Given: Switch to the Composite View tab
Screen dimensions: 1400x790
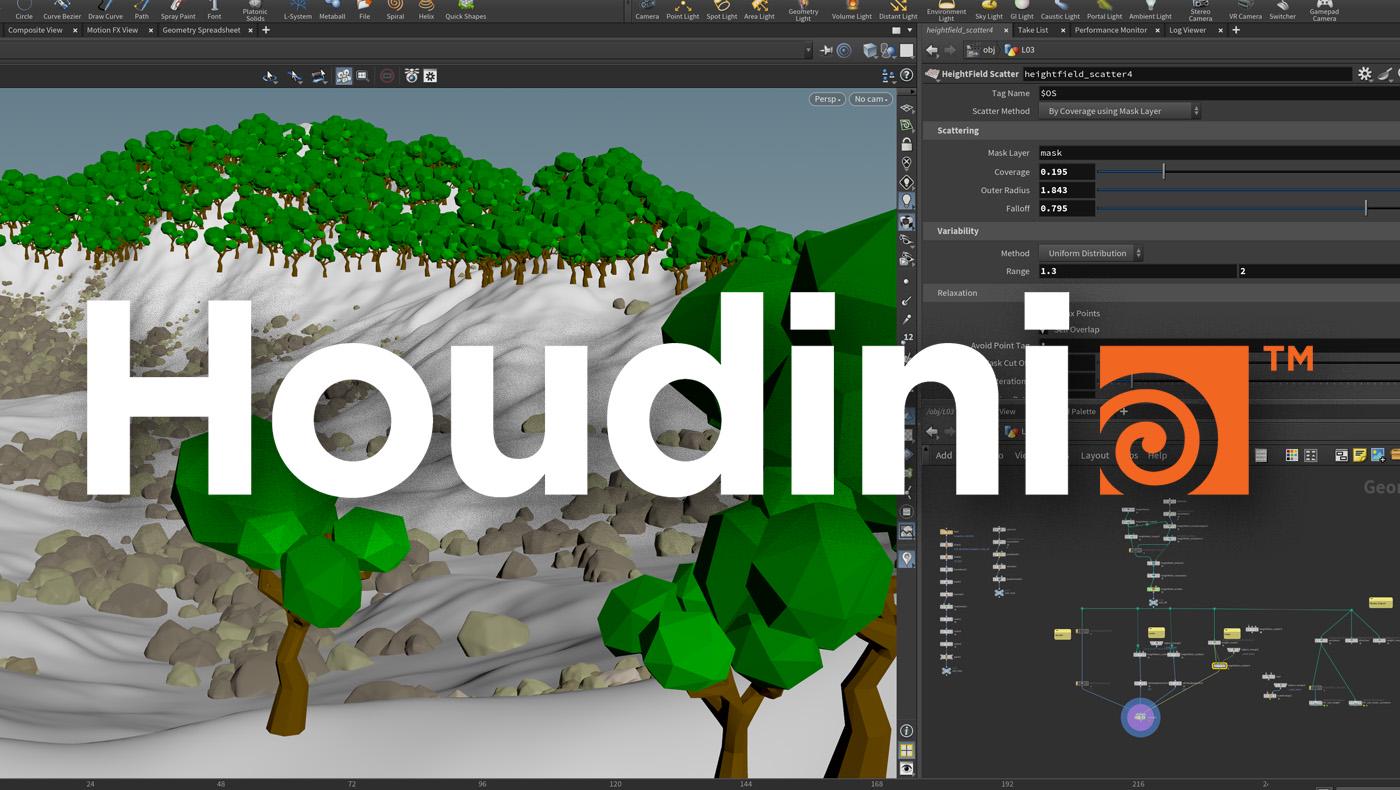Looking at the screenshot, I should click(35, 30).
